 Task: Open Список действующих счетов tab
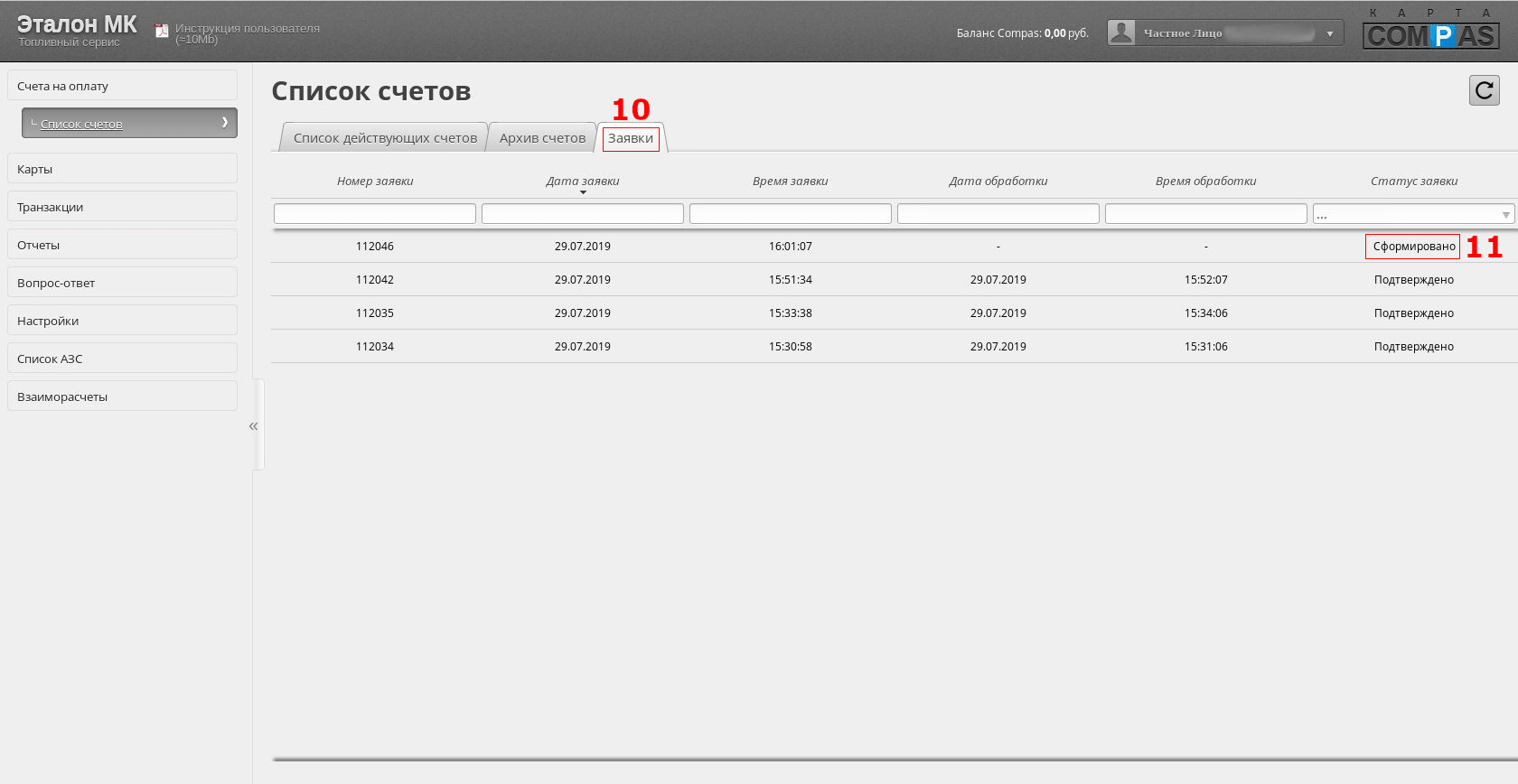click(x=385, y=138)
